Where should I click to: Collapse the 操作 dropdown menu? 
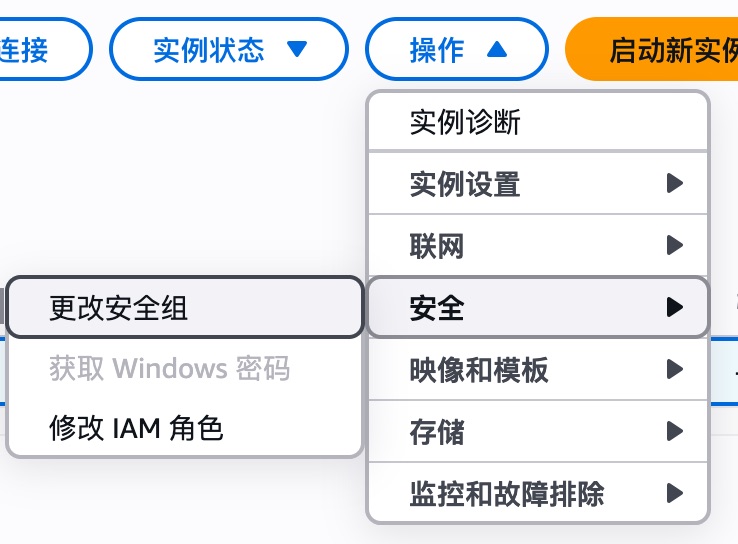pyautogui.click(x=457, y=48)
